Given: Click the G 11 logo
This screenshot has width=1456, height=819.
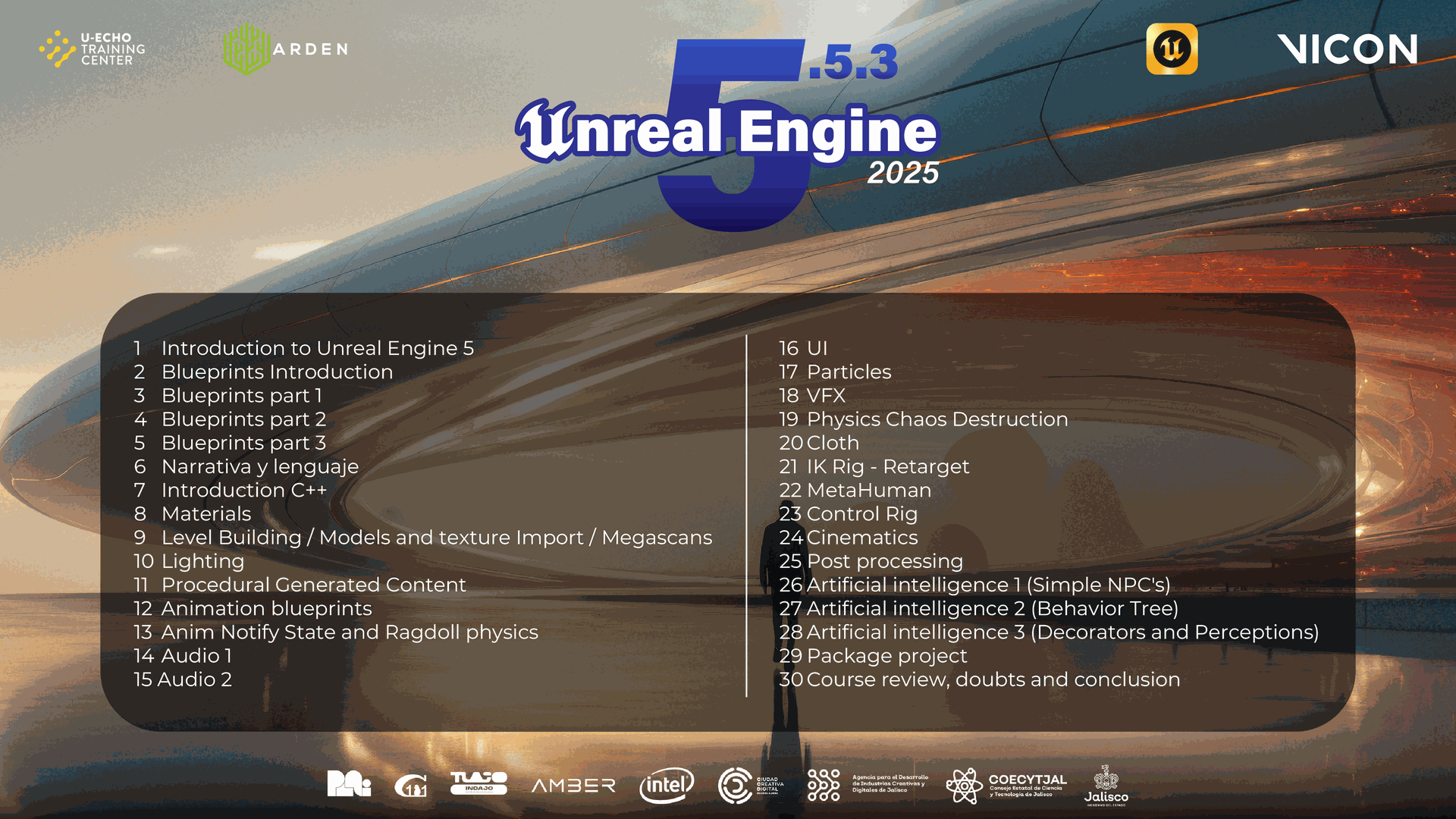Looking at the screenshot, I should [x=410, y=786].
